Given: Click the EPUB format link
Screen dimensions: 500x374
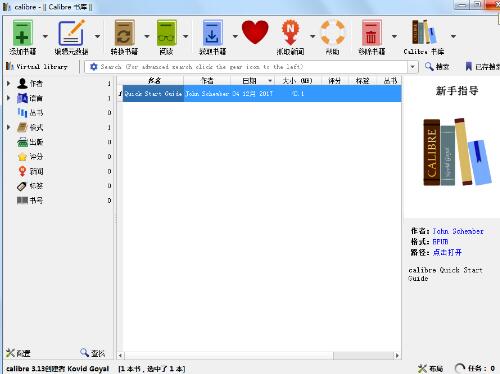Looking at the screenshot, I should click(x=440, y=242).
